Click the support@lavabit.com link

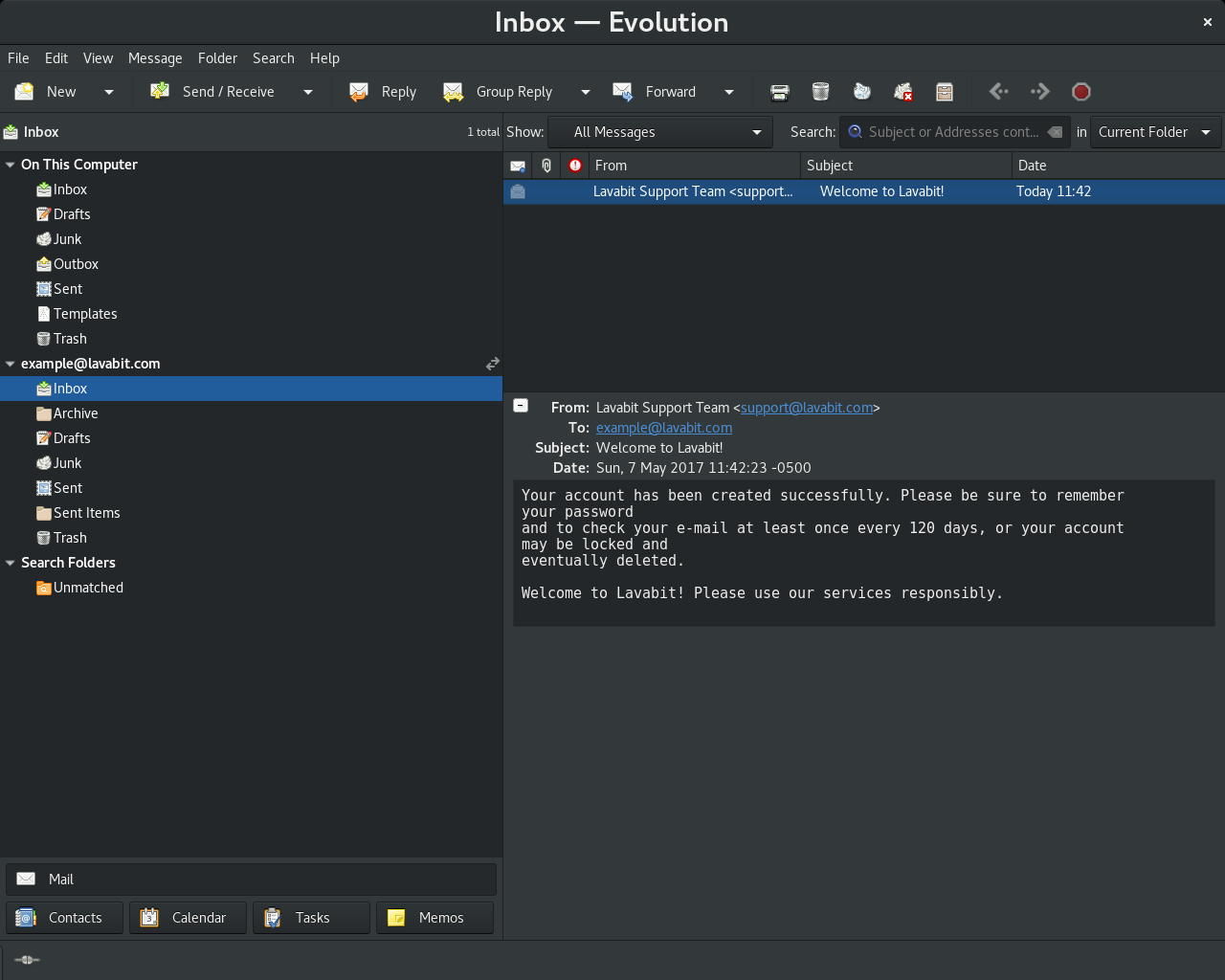pyautogui.click(x=807, y=408)
